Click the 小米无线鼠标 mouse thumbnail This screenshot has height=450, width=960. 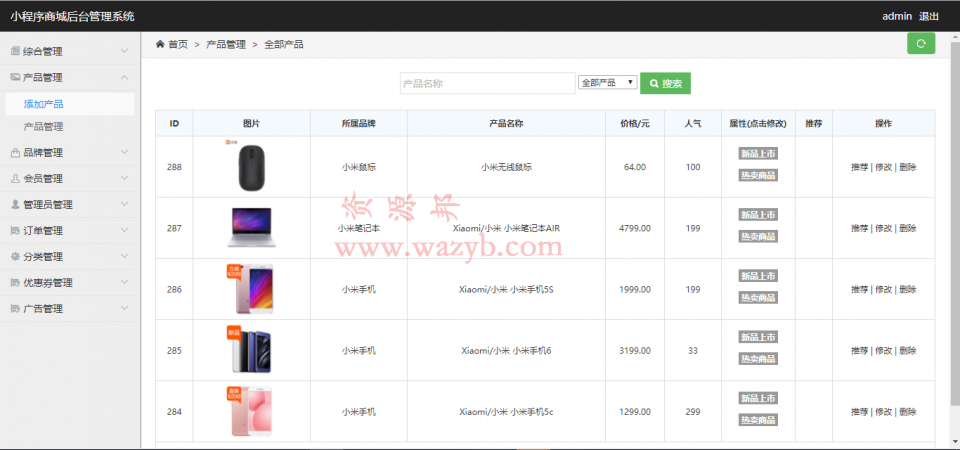coord(251,165)
